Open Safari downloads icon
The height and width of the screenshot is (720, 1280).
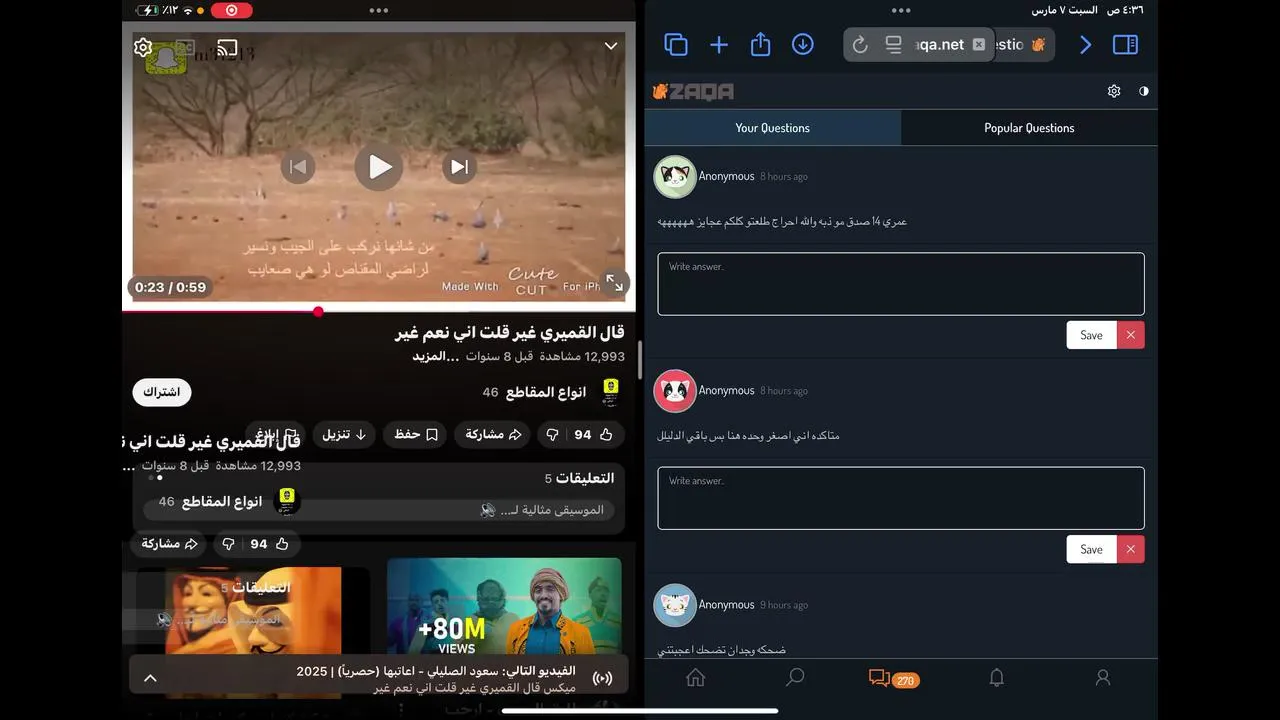[x=802, y=45]
